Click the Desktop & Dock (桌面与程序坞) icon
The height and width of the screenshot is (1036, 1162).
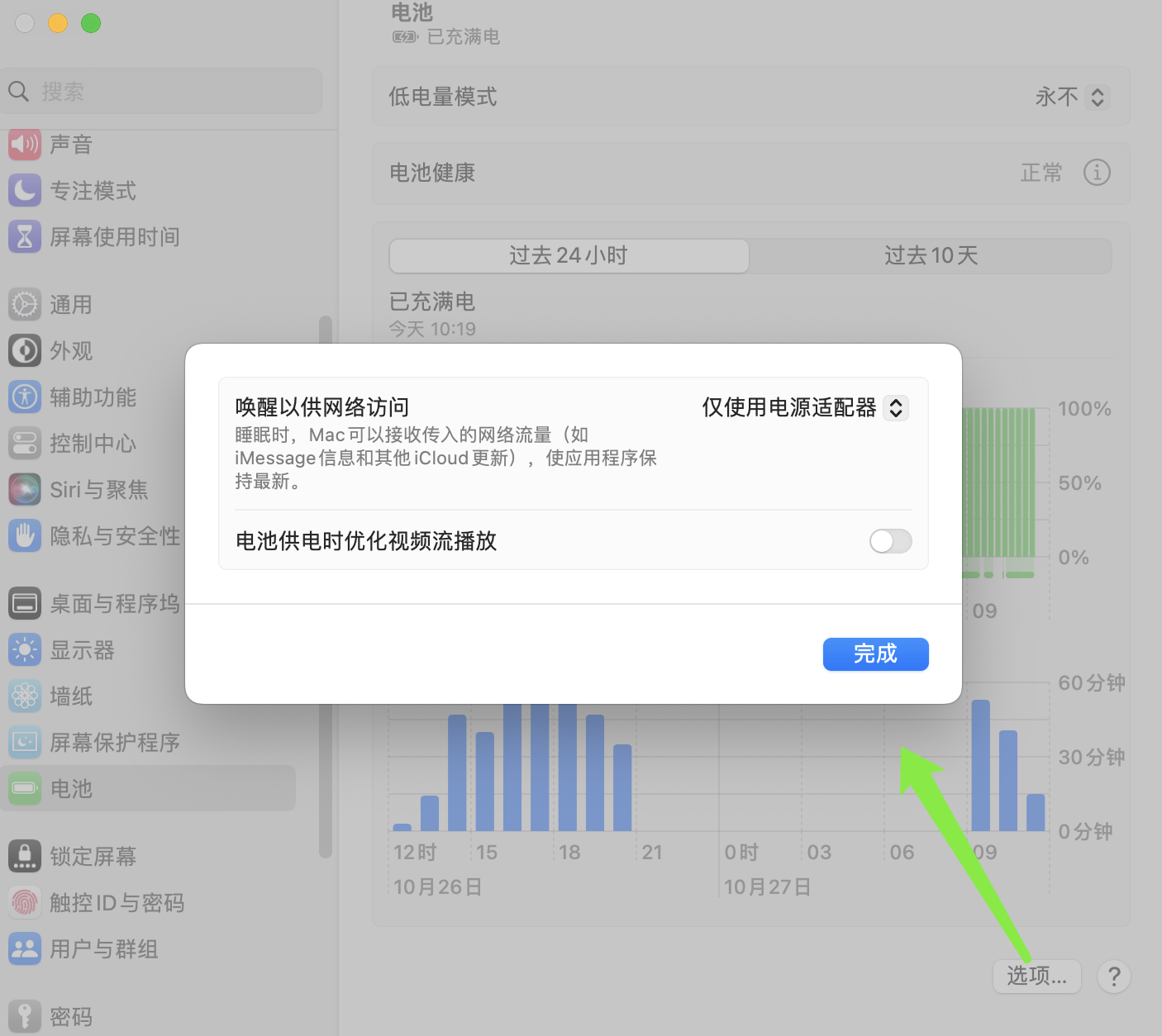tap(25, 604)
